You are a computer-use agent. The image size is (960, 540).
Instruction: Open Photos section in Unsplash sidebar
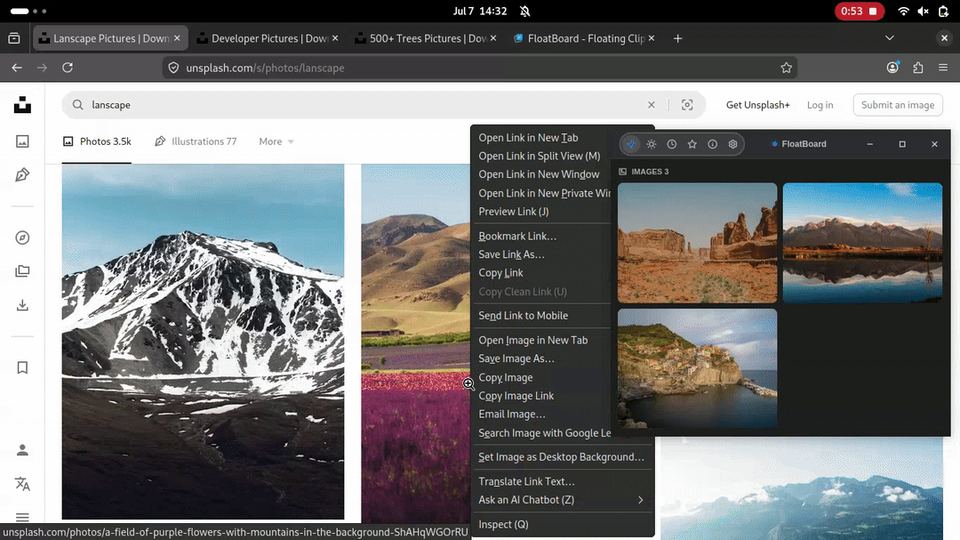pyautogui.click(x=23, y=141)
